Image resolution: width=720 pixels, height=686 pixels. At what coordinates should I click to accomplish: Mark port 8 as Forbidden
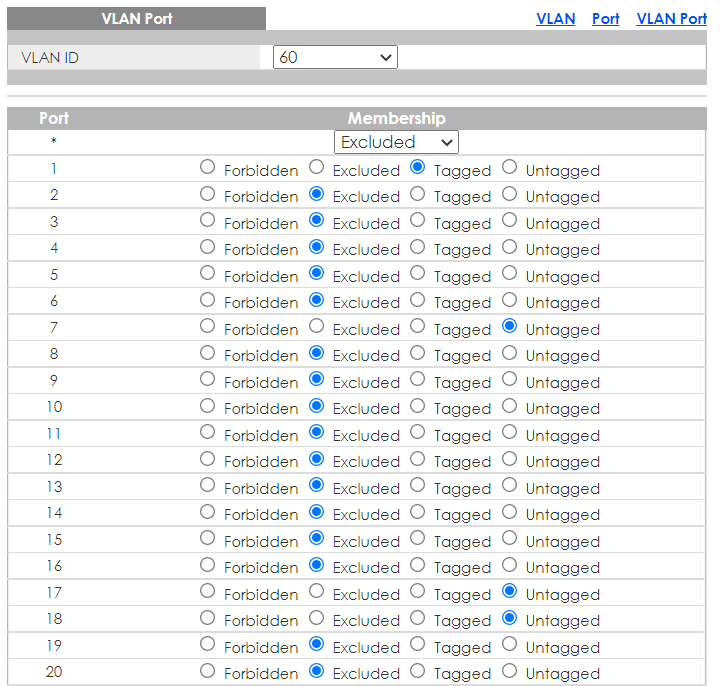[x=208, y=353]
